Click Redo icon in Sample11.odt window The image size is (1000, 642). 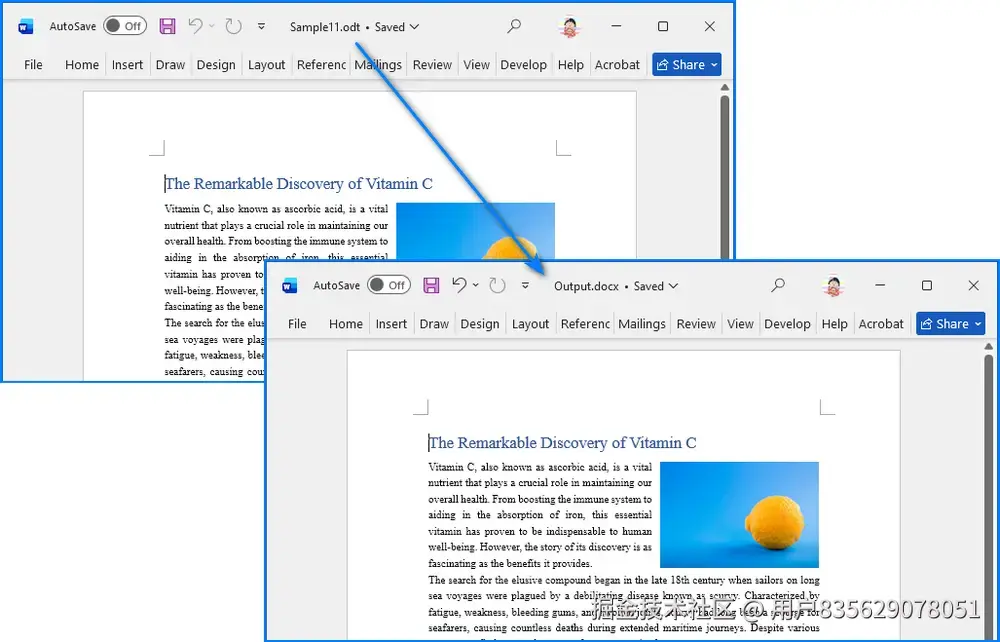click(x=233, y=26)
